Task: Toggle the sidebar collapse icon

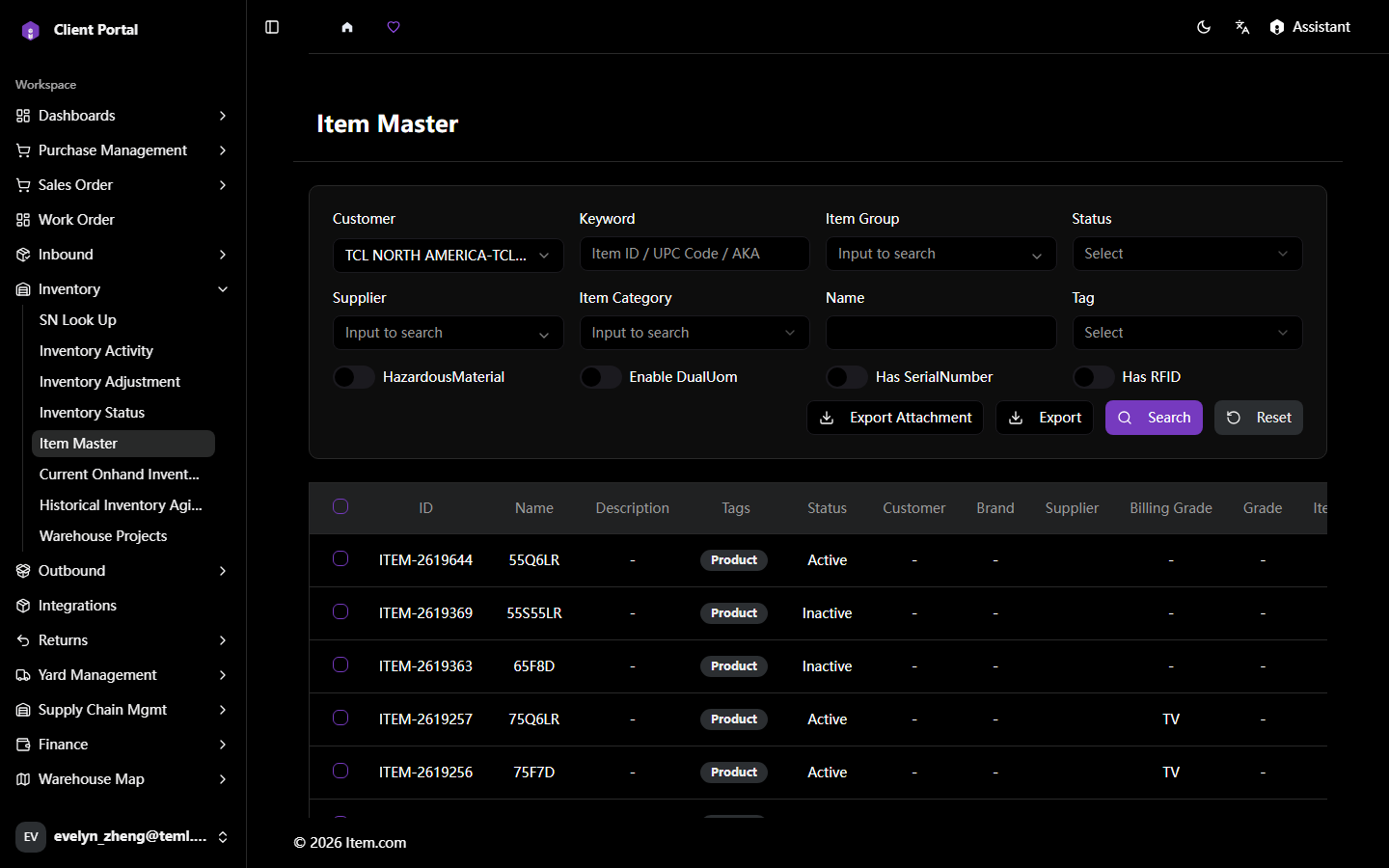Action: [272, 27]
